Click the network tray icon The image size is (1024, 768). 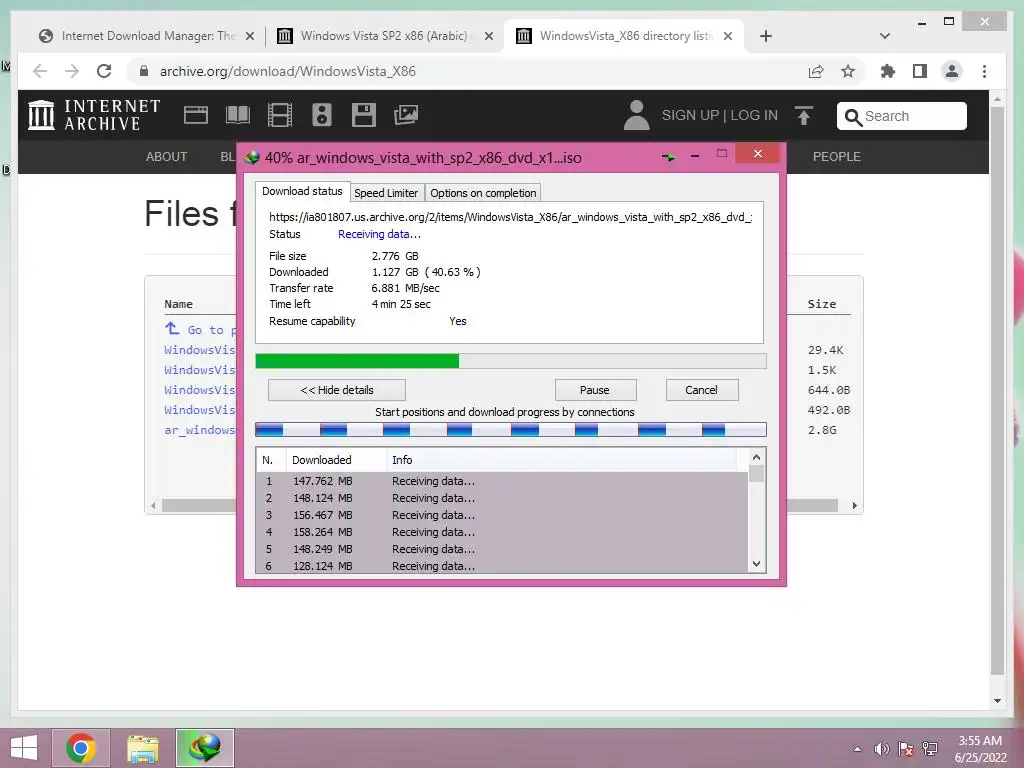(930, 749)
